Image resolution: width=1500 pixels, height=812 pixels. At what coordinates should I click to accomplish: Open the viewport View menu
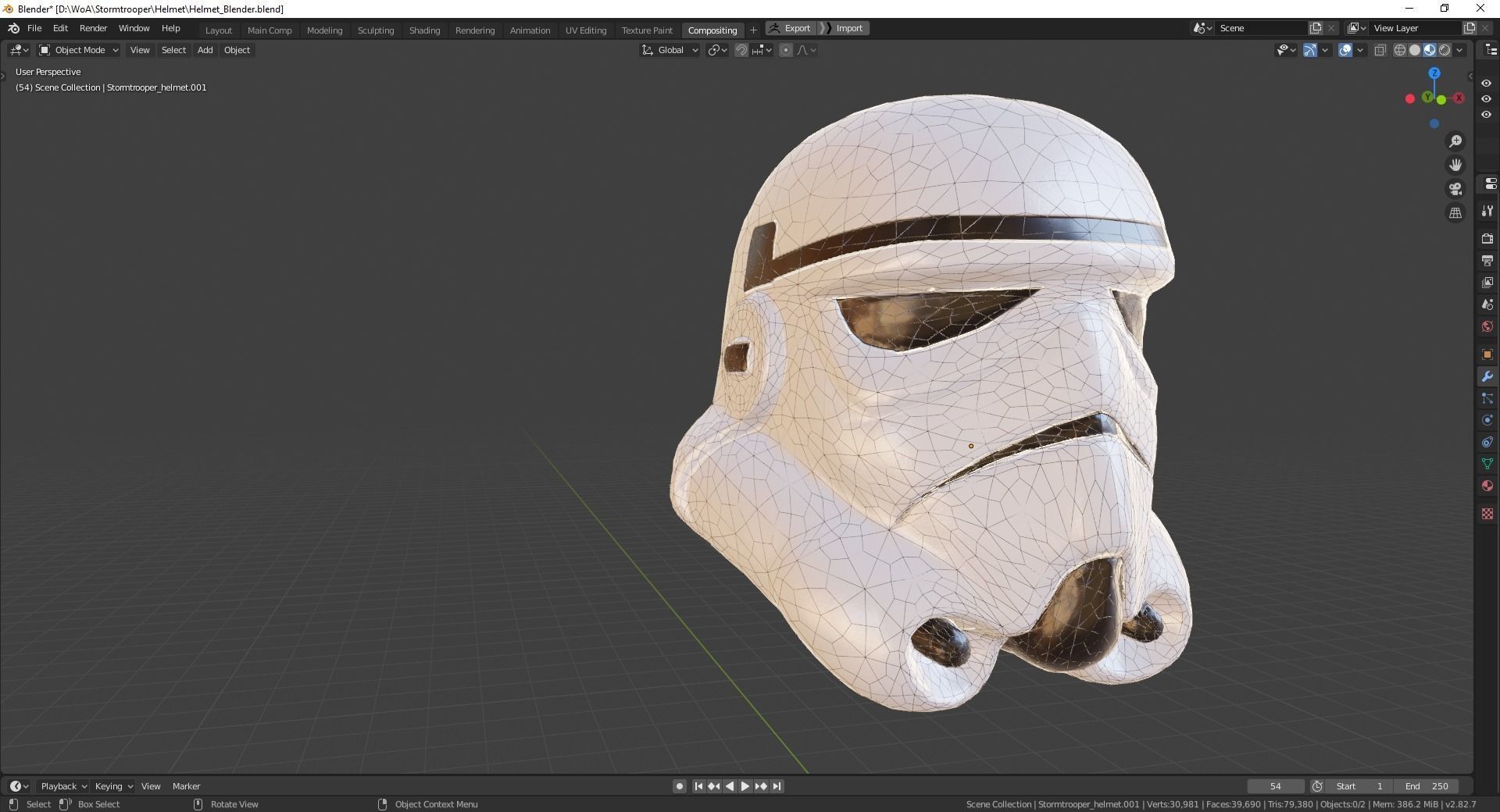click(140, 50)
